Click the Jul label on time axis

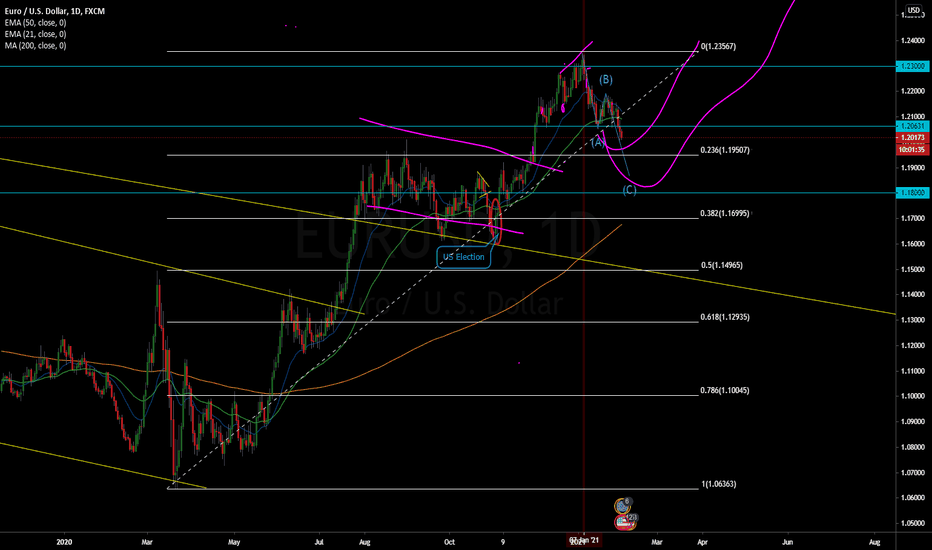pyautogui.click(x=319, y=542)
